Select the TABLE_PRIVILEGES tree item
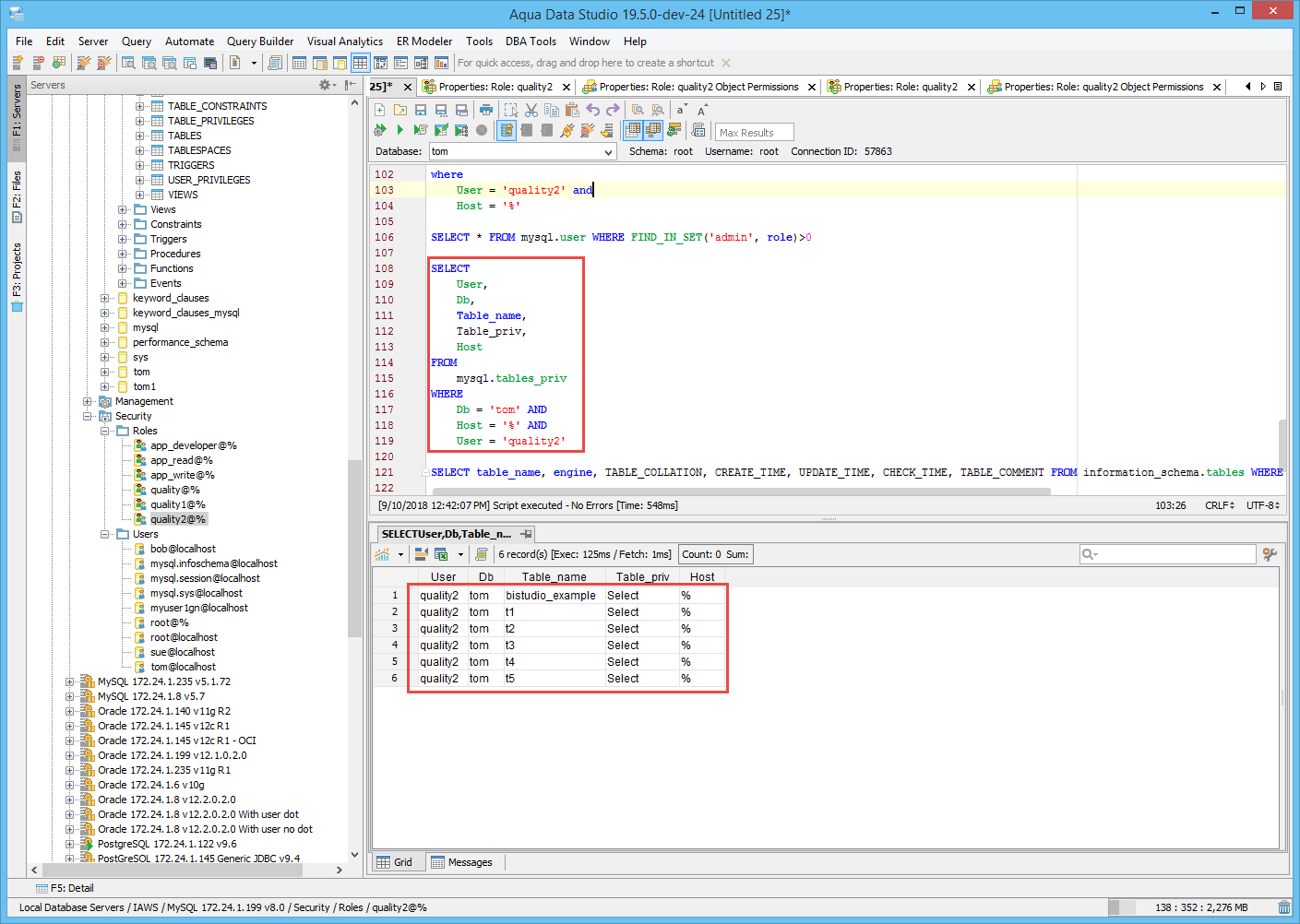 (x=210, y=121)
